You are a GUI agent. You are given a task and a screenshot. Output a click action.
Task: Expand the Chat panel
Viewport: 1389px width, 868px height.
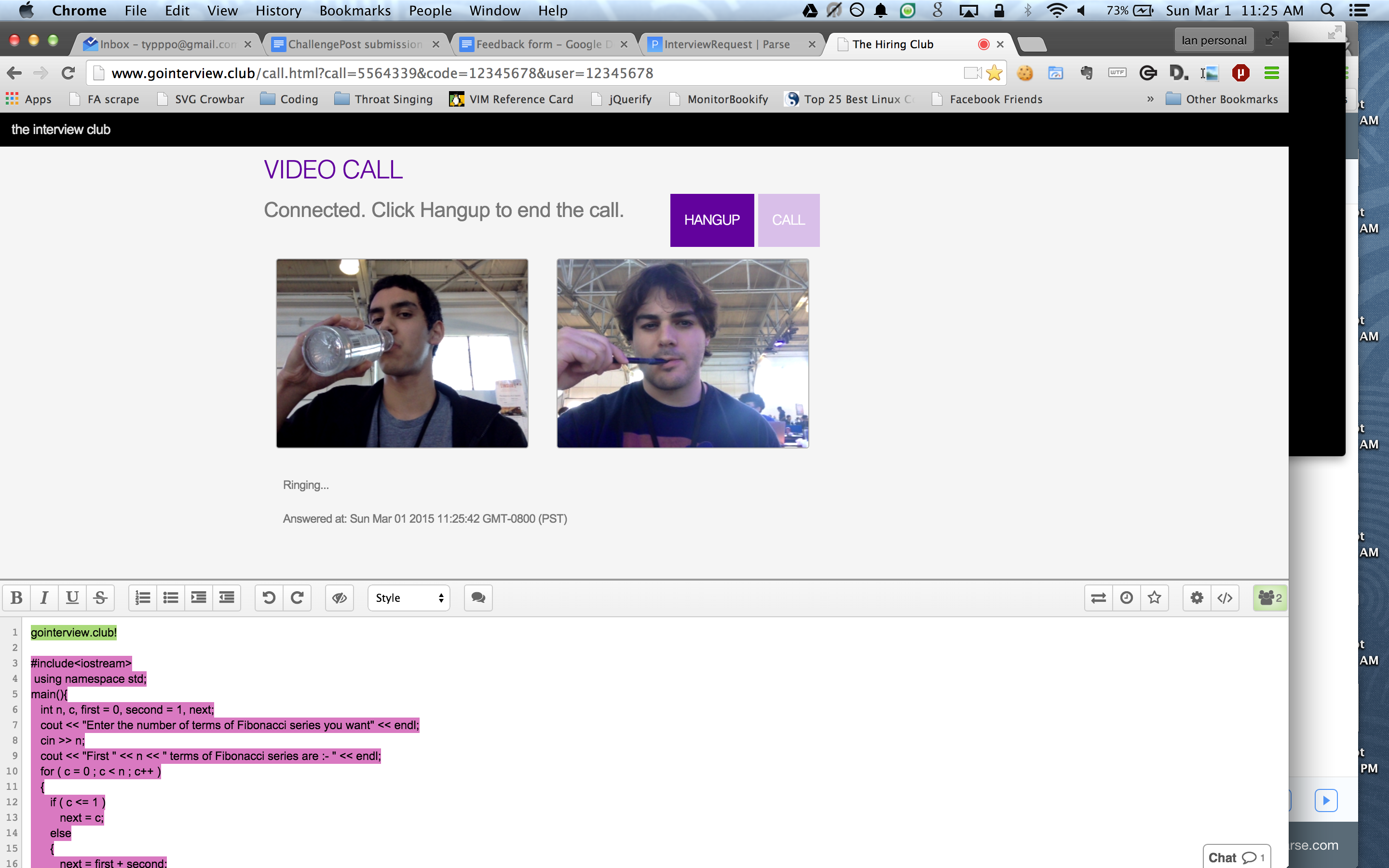click(1236, 857)
